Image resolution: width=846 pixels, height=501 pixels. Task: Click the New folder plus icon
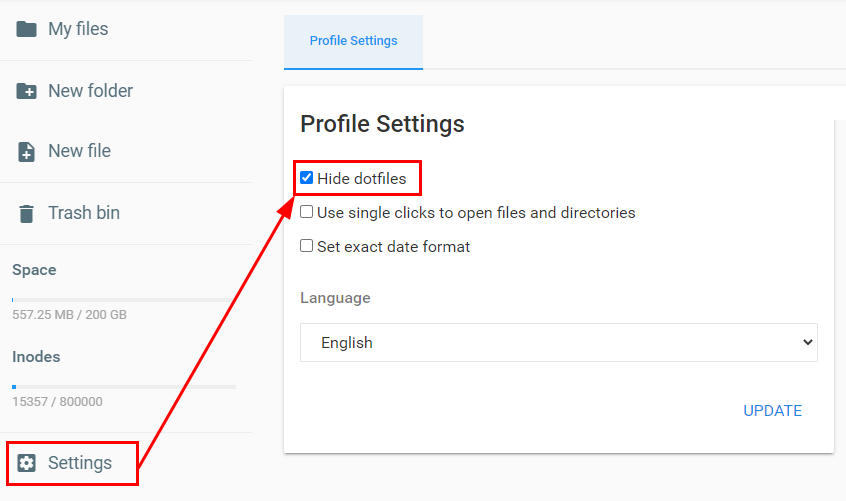pos(27,91)
